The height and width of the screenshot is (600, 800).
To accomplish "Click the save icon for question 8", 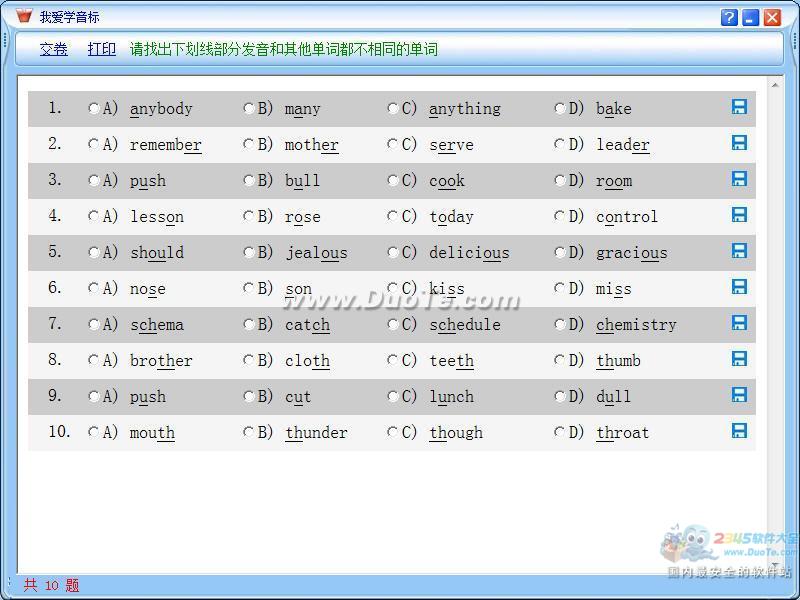I will pos(739,358).
